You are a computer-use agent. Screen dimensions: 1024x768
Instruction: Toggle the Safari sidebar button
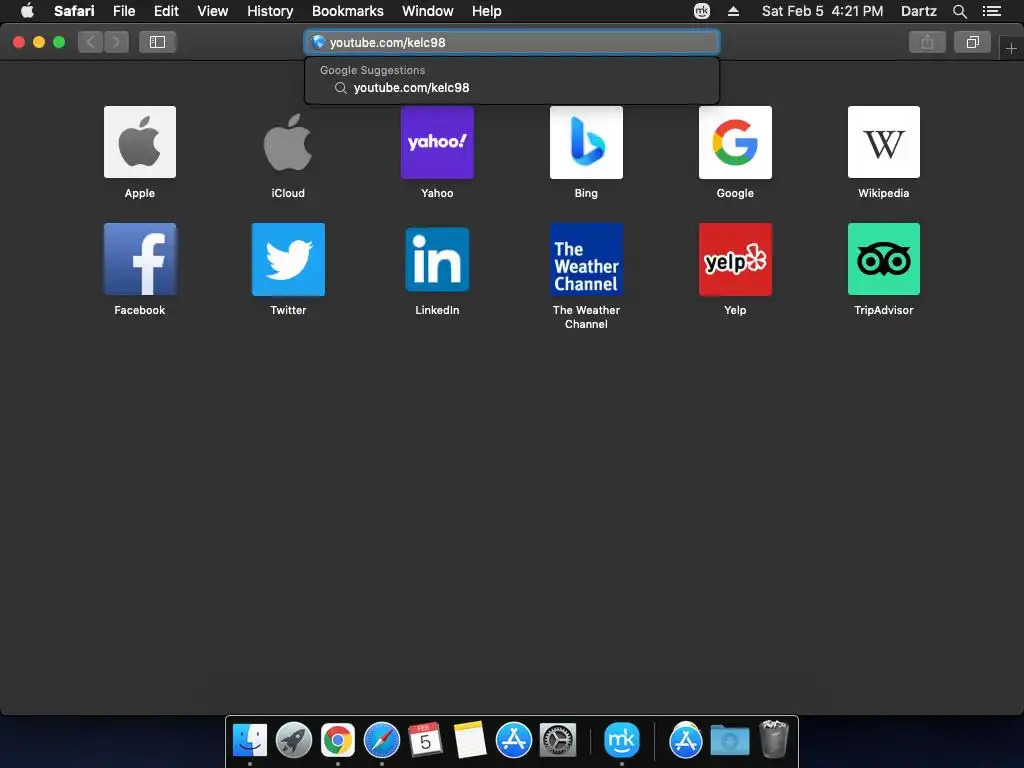157,42
